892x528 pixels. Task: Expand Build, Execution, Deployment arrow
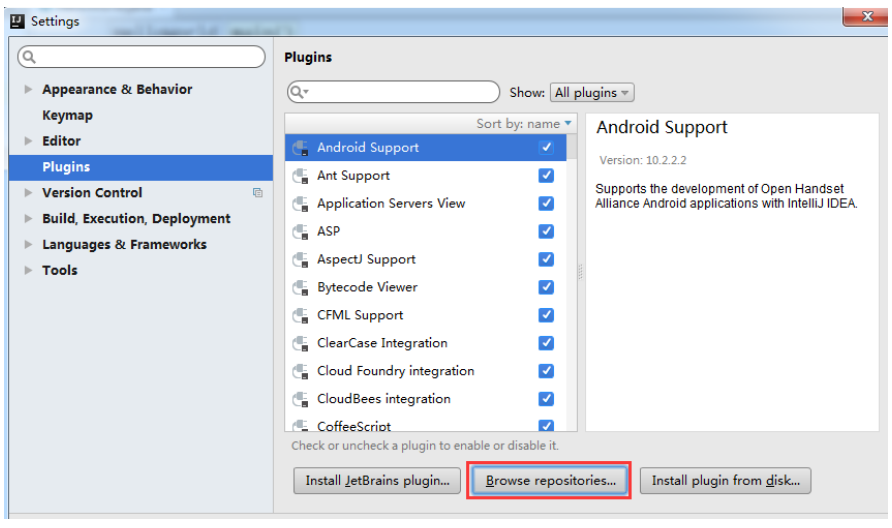point(28,218)
